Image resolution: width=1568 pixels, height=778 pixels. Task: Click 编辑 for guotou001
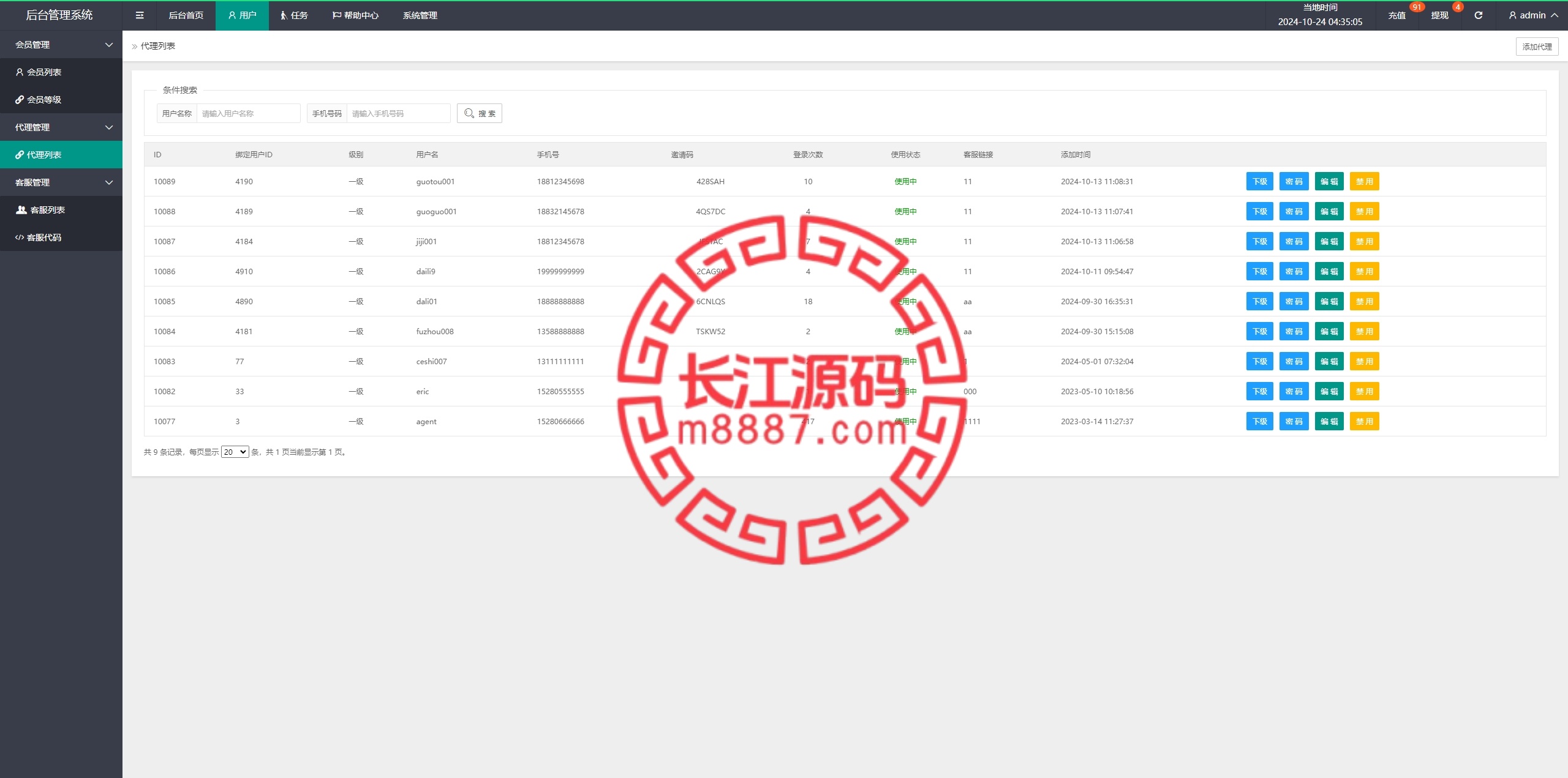(1329, 181)
